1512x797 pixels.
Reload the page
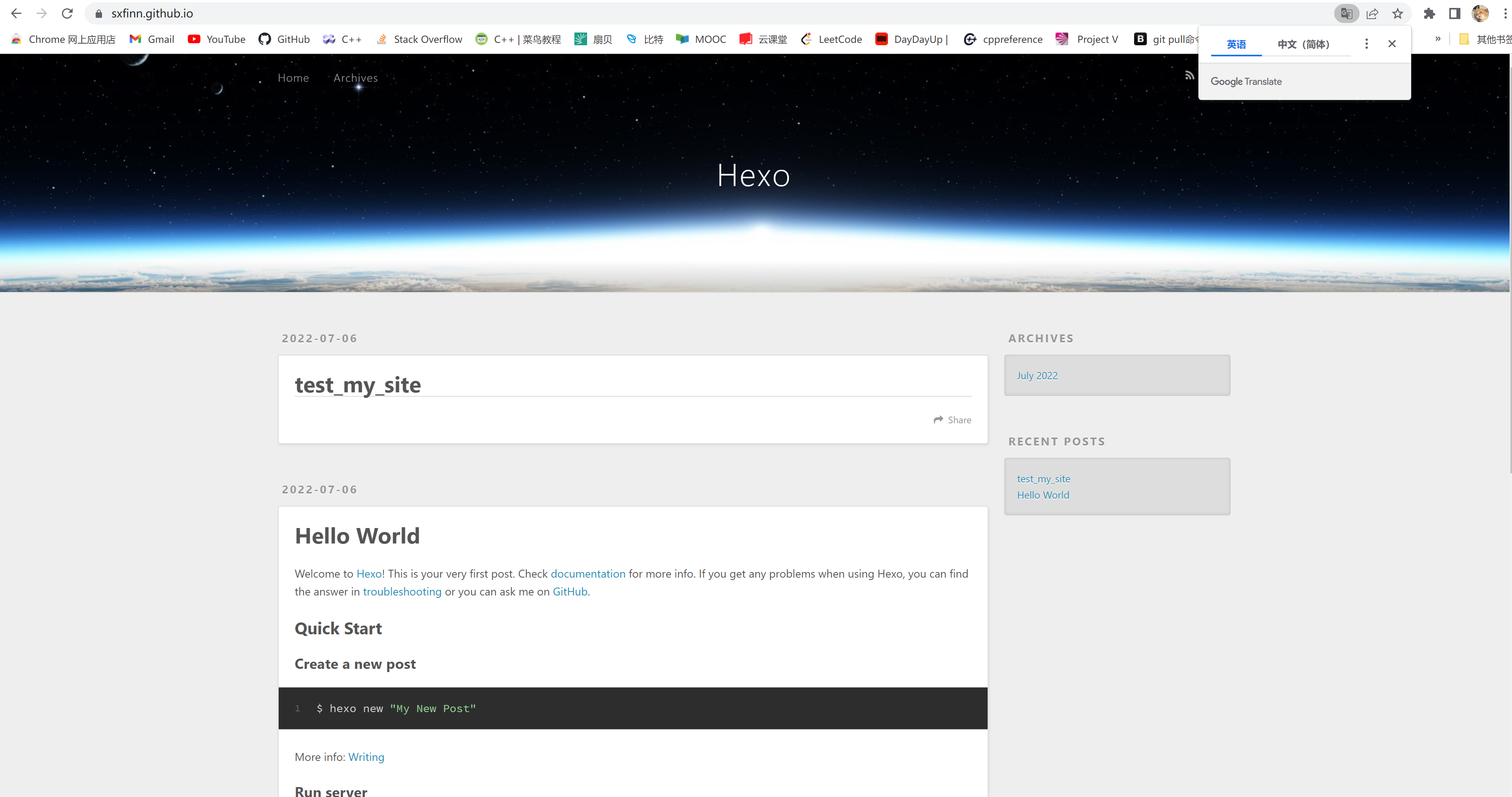67,13
